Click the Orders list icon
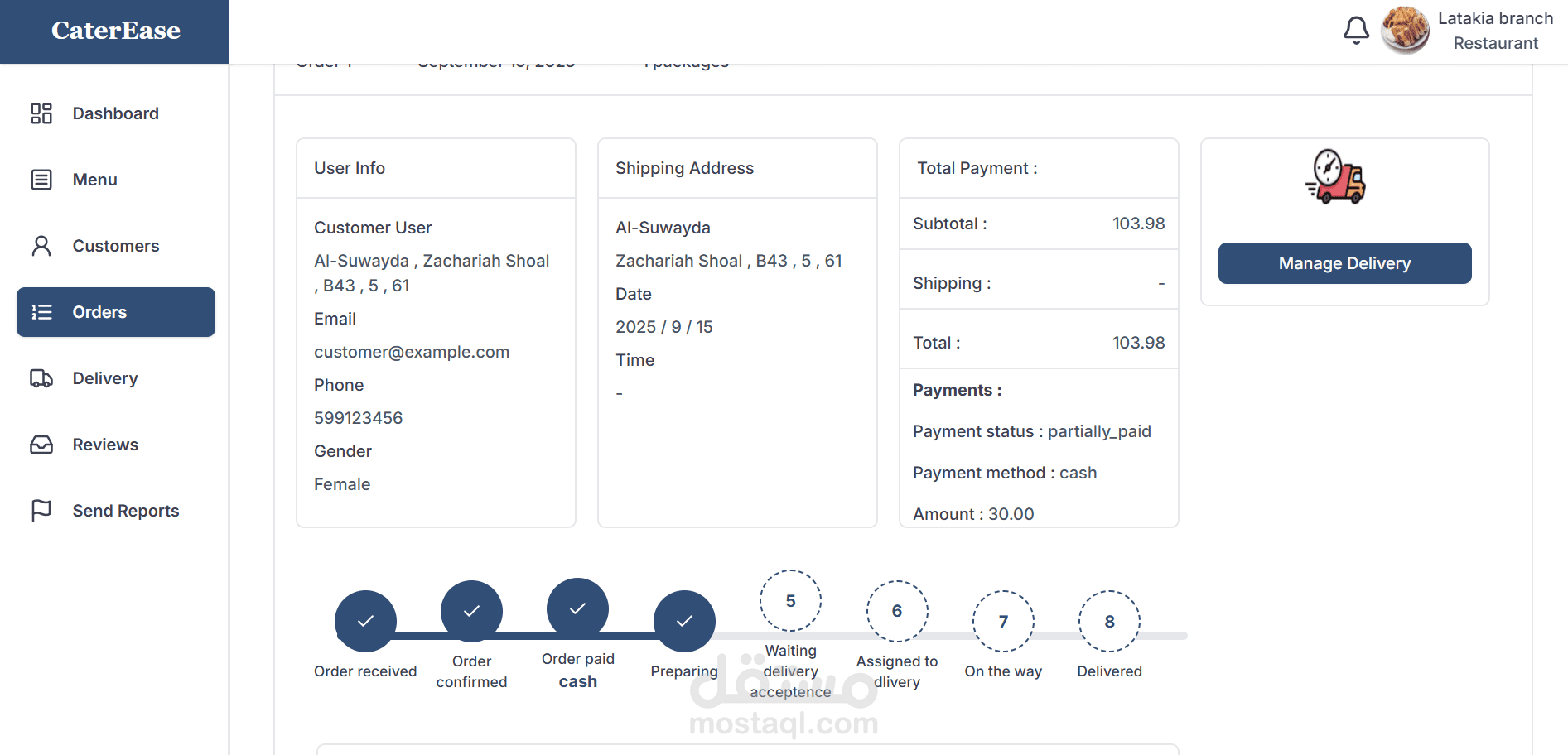Image resolution: width=1568 pixels, height=755 pixels. [x=41, y=312]
